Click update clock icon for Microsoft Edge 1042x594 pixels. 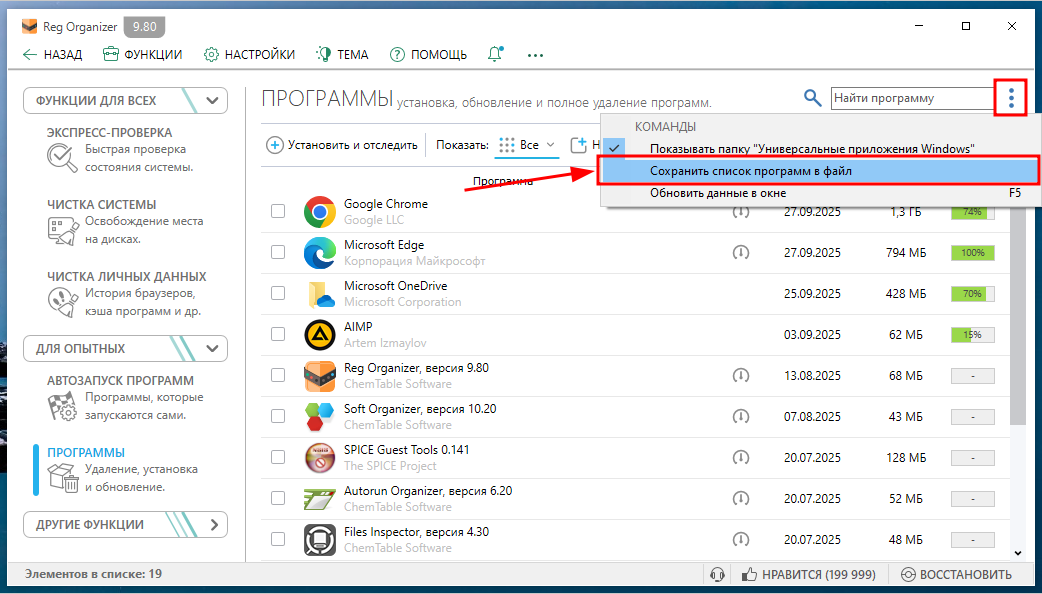(740, 253)
